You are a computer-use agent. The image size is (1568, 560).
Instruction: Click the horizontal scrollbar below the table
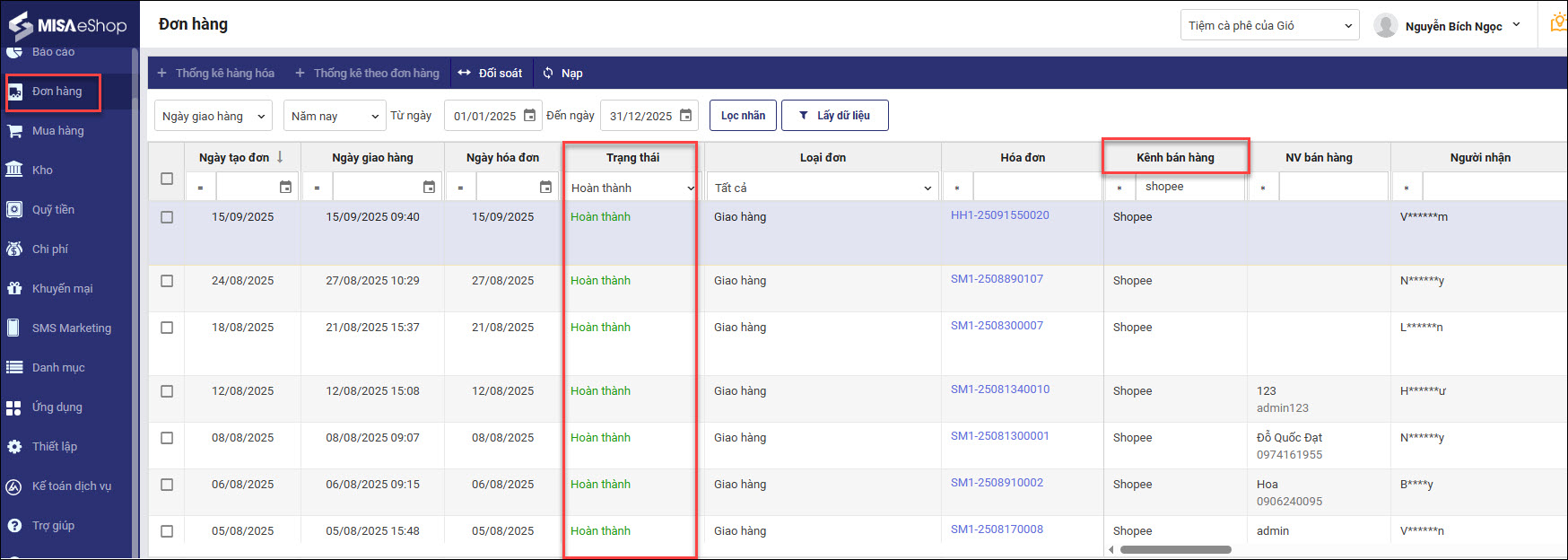[1175, 549]
